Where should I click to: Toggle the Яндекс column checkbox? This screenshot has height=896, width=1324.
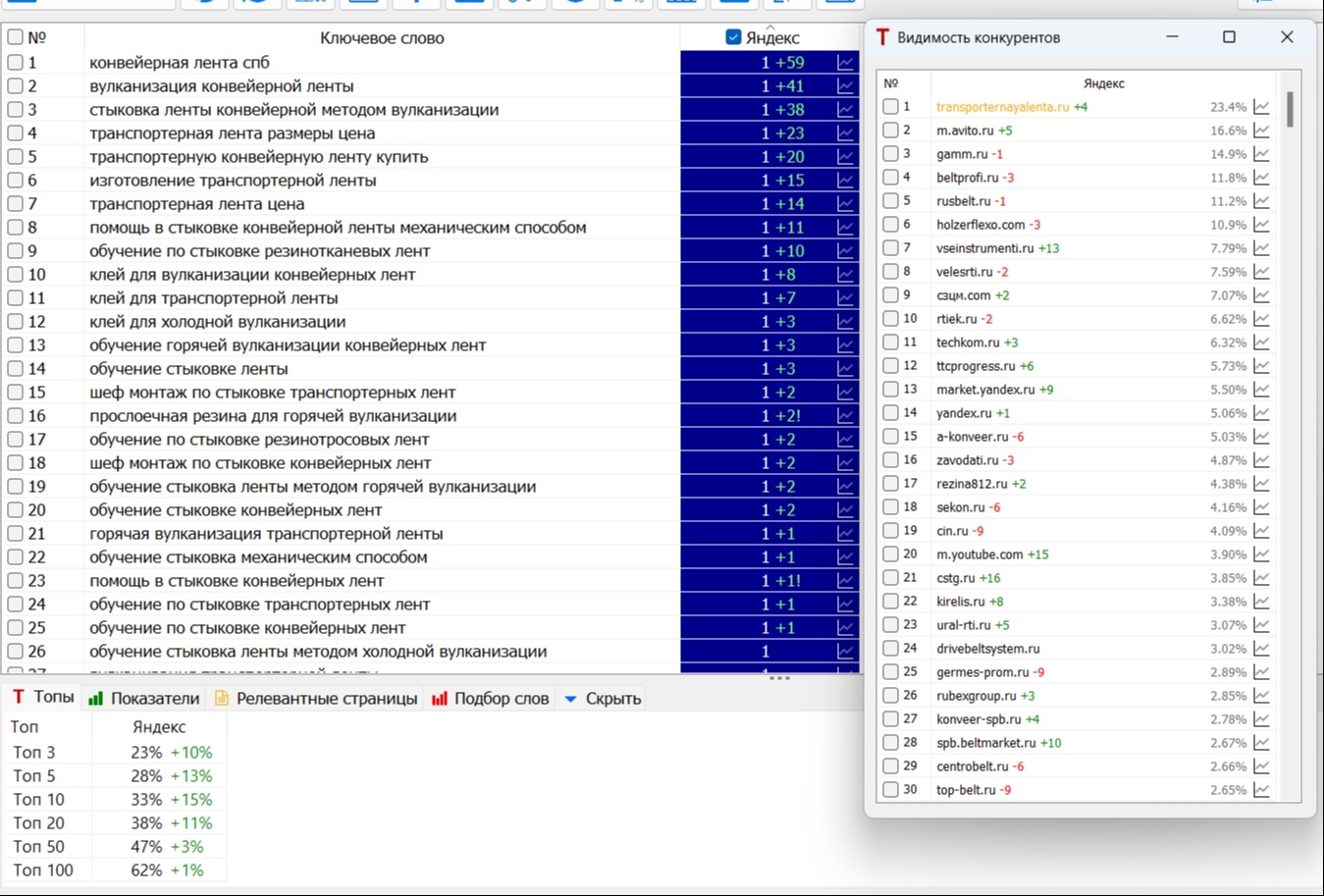(x=733, y=37)
